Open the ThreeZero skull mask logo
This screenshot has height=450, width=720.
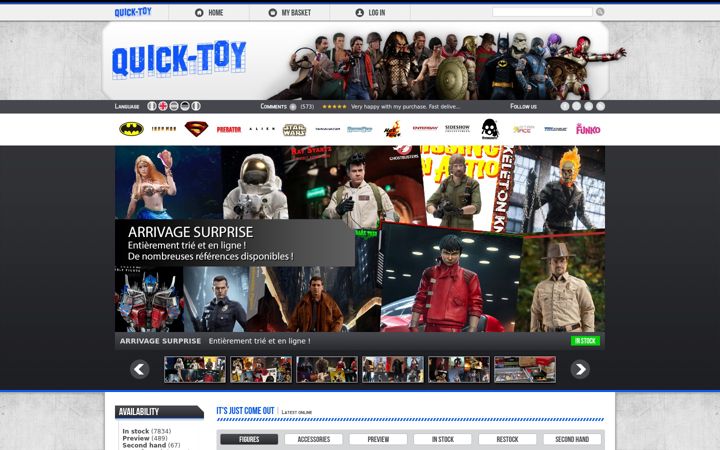490,129
